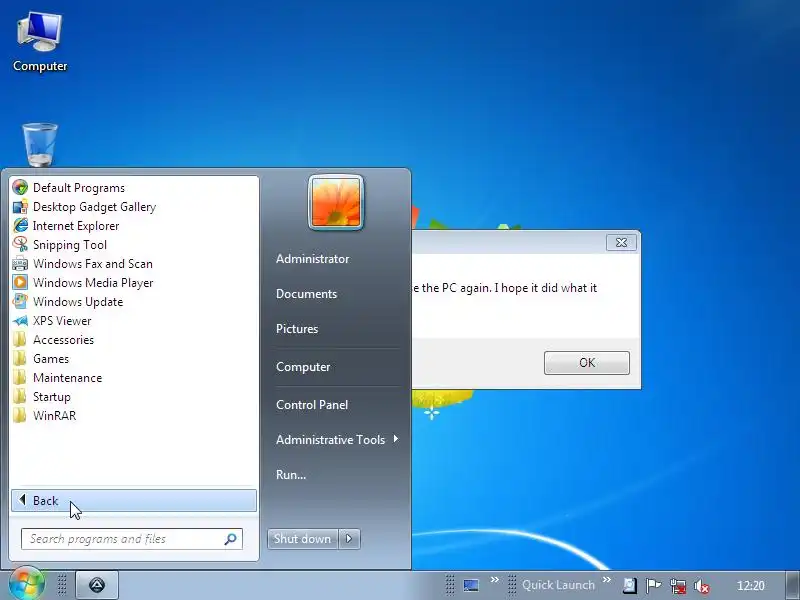This screenshot has width=800, height=600.
Task: Click the Shut down button
Action: [x=303, y=539]
